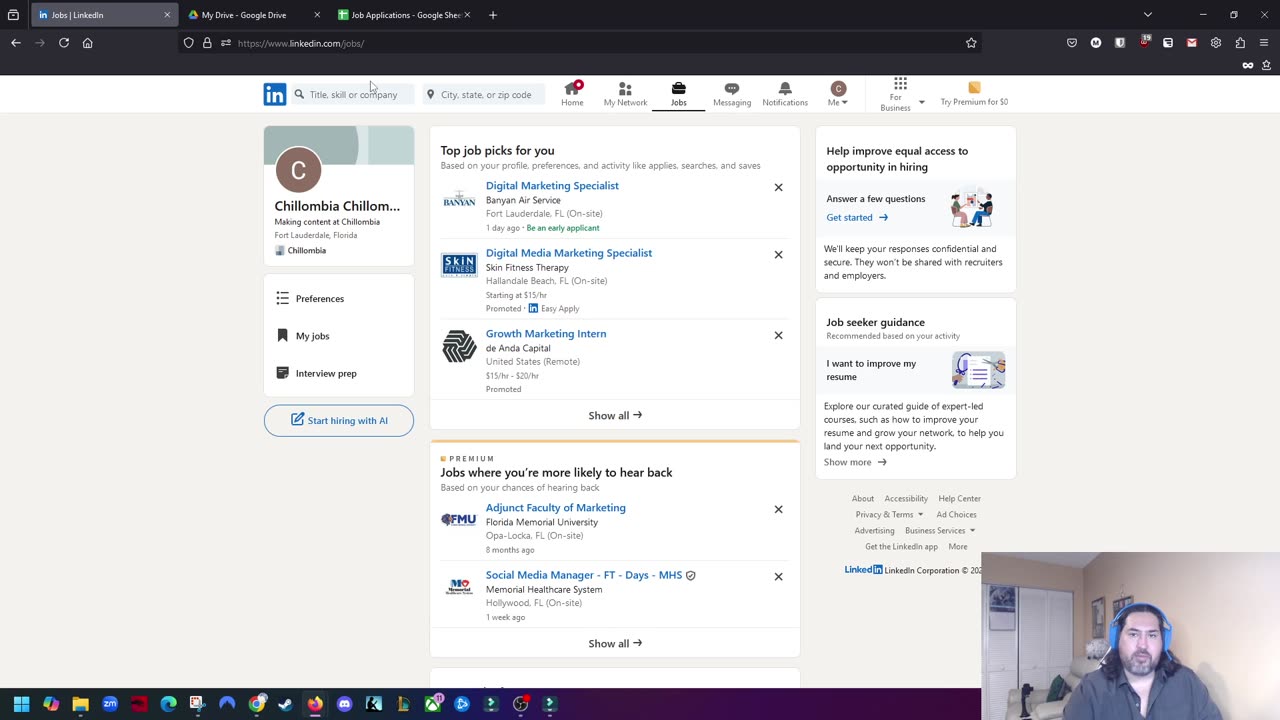Open Ad Choices footer link
This screenshot has width=1280, height=720.
tap(956, 514)
